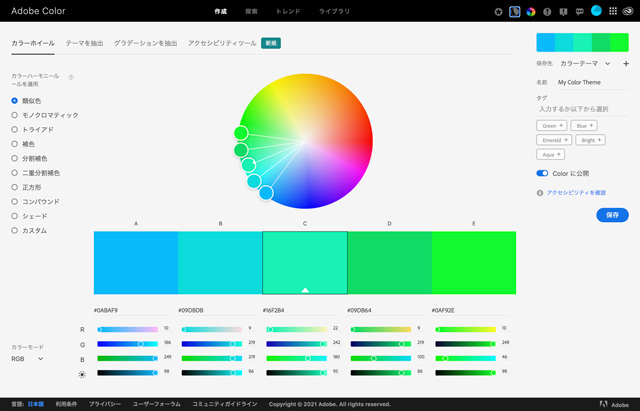Viewport: 640px width, 411px height.
Task: Open the cyan user profile avatar
Action: pyautogui.click(x=596, y=11)
